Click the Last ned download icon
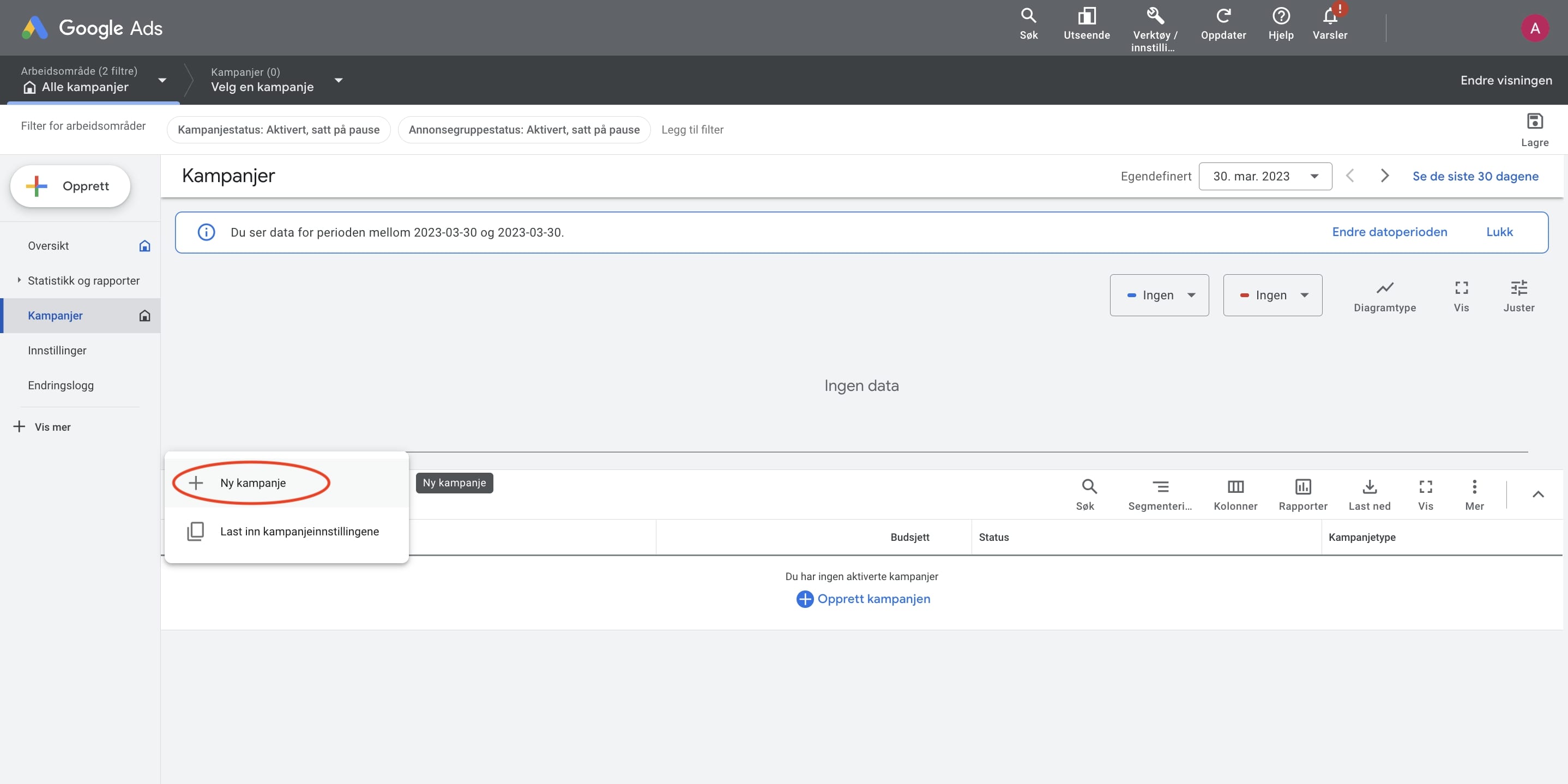1568x784 pixels. pos(1369,487)
